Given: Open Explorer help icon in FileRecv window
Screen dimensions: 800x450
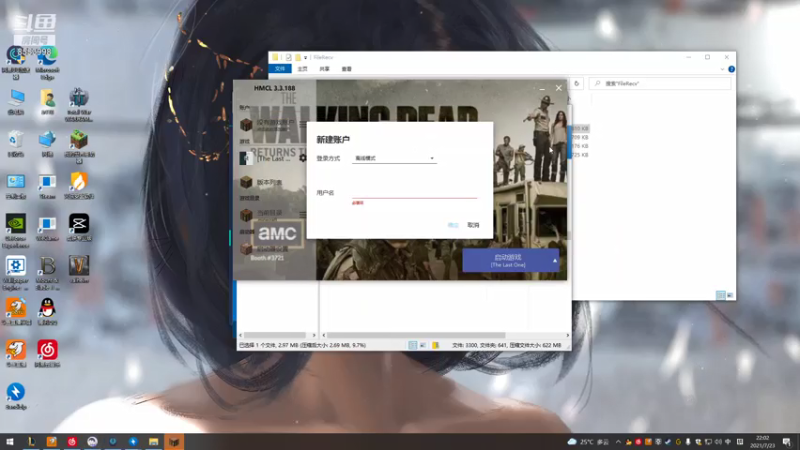Looking at the screenshot, I should (x=731, y=69).
